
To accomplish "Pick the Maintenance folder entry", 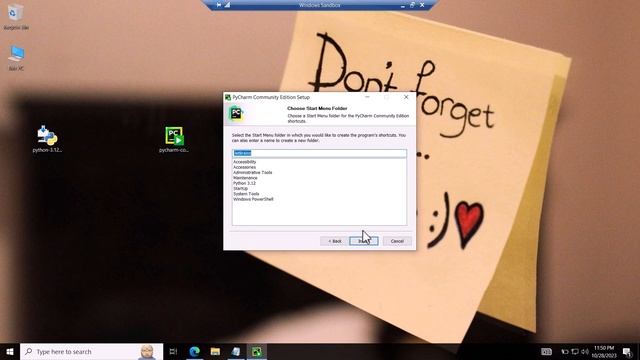I will (x=245, y=178).
